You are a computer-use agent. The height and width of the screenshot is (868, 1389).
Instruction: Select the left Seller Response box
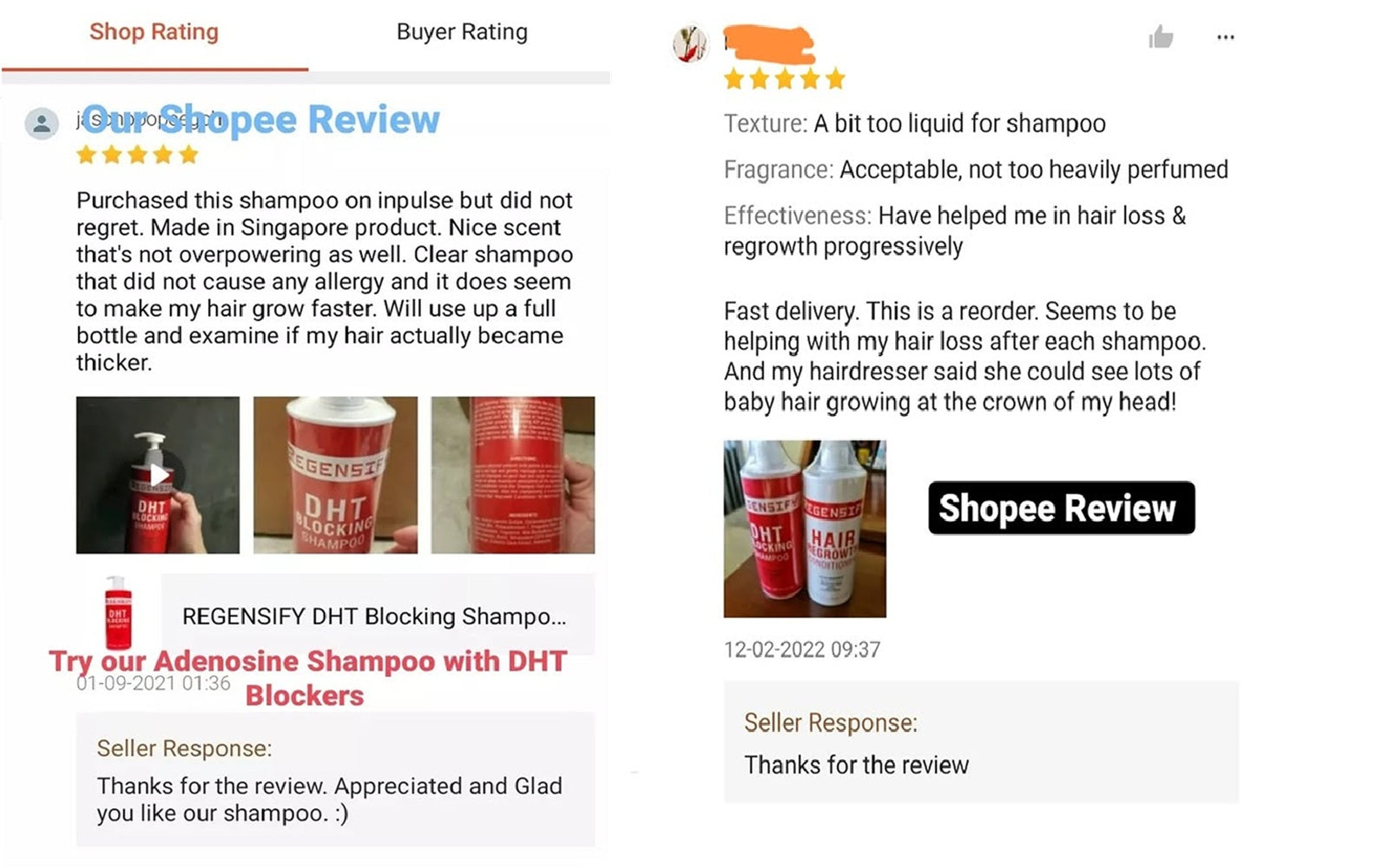coord(335,779)
